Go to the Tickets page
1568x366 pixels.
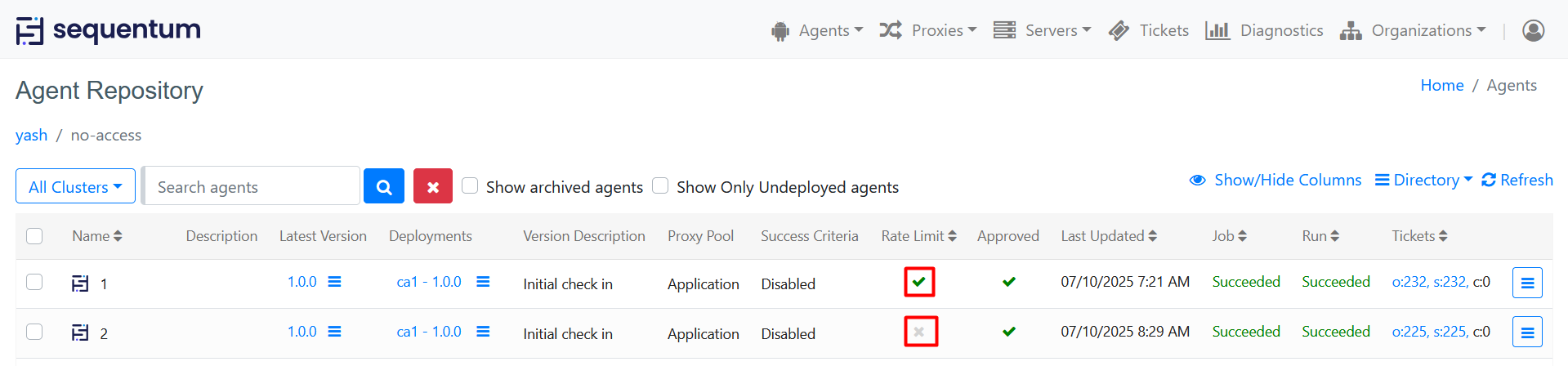coord(1149,30)
